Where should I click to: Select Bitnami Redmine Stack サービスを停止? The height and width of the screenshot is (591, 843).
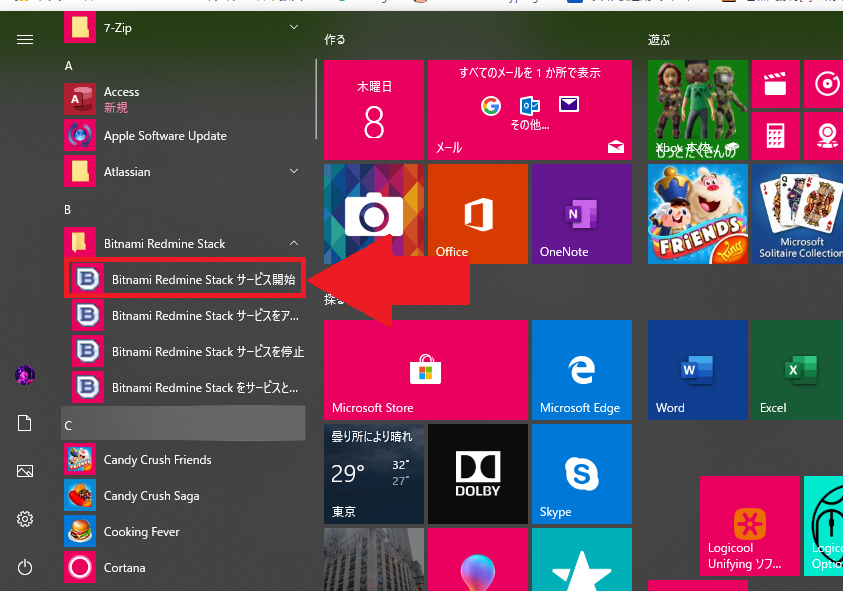(188, 351)
